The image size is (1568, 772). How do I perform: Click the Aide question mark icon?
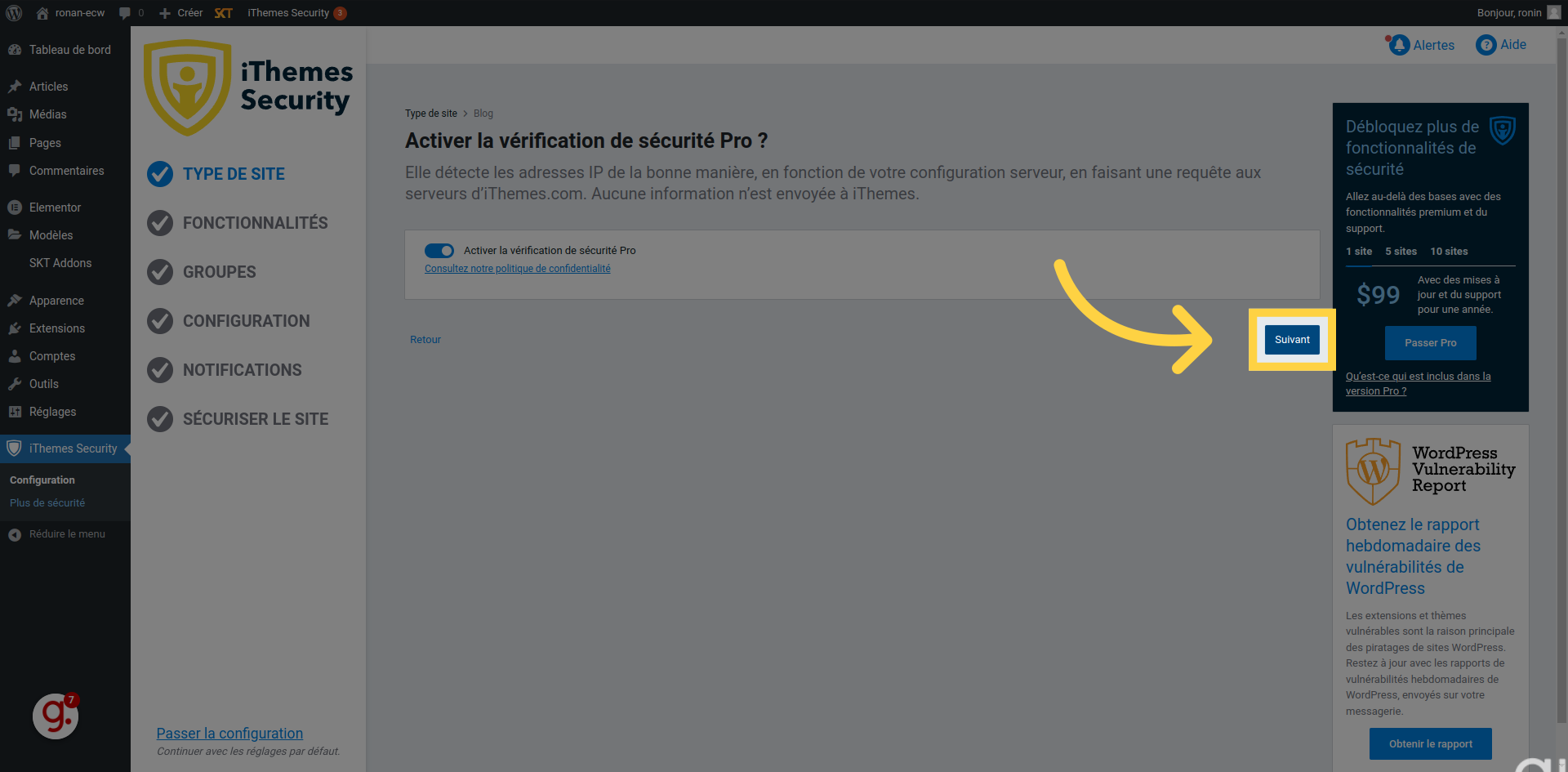click(x=1486, y=45)
